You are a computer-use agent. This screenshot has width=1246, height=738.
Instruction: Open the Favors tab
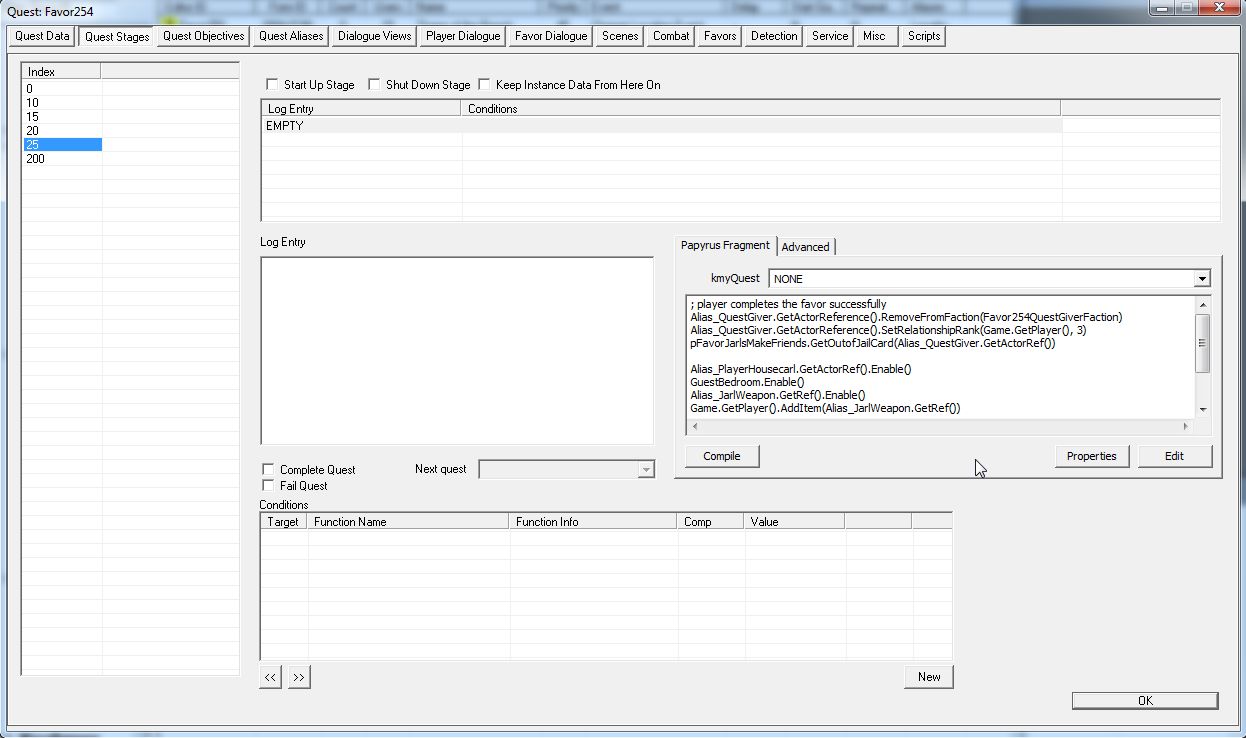tap(720, 36)
